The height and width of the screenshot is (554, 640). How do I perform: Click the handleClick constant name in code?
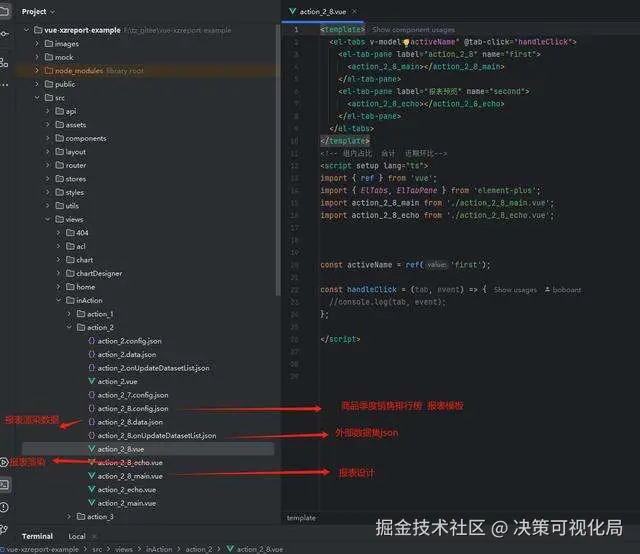coord(372,289)
